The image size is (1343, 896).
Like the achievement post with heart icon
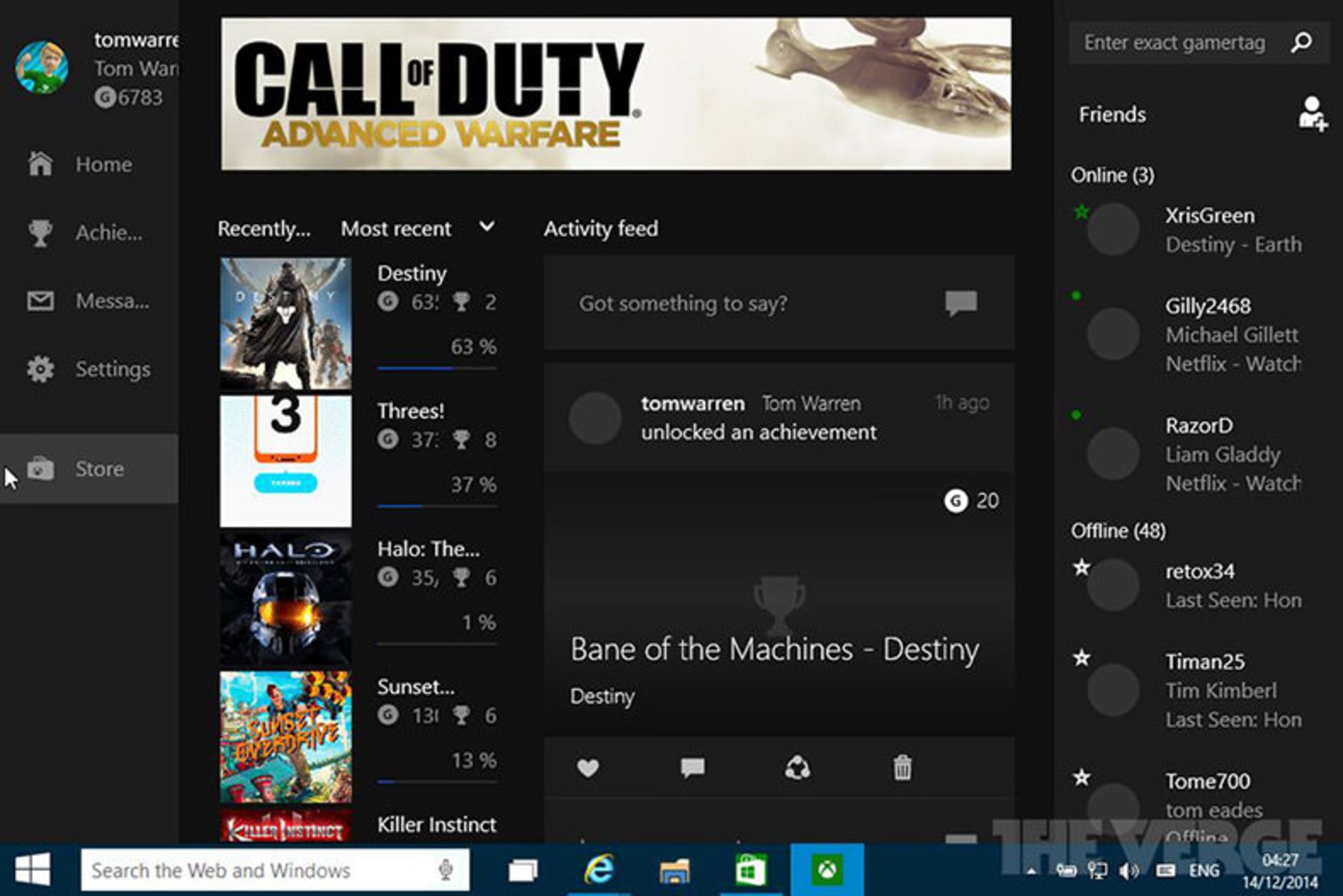tap(588, 768)
